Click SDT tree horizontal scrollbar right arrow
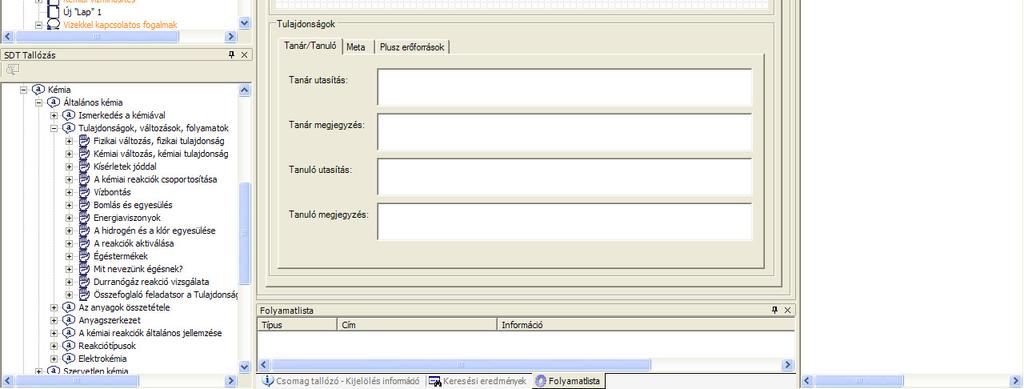 pos(231,380)
